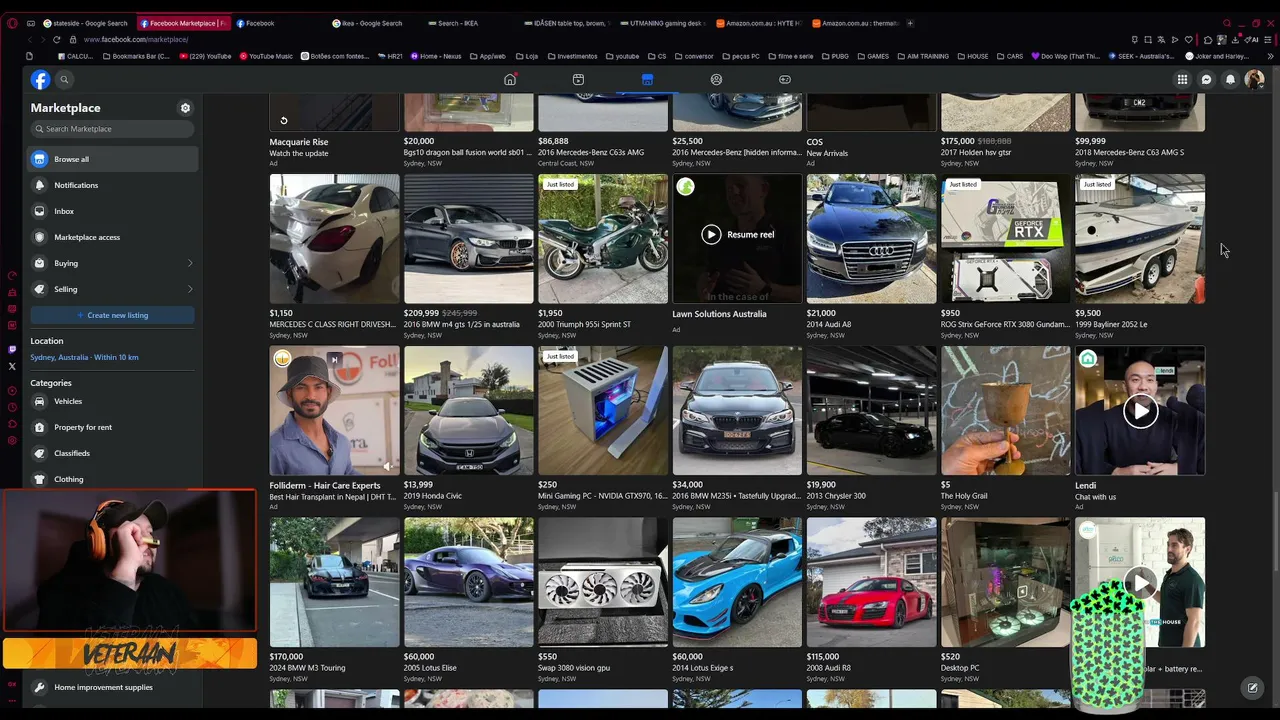Switch to the Ikea Google Search tab
This screenshot has height=720, width=1280.
pyautogui.click(x=372, y=23)
